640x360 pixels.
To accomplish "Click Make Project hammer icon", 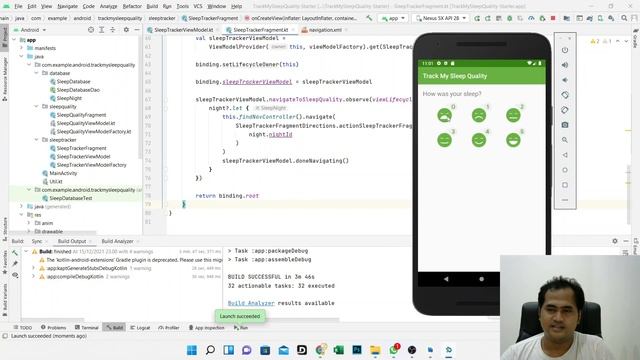I will (369, 18).
